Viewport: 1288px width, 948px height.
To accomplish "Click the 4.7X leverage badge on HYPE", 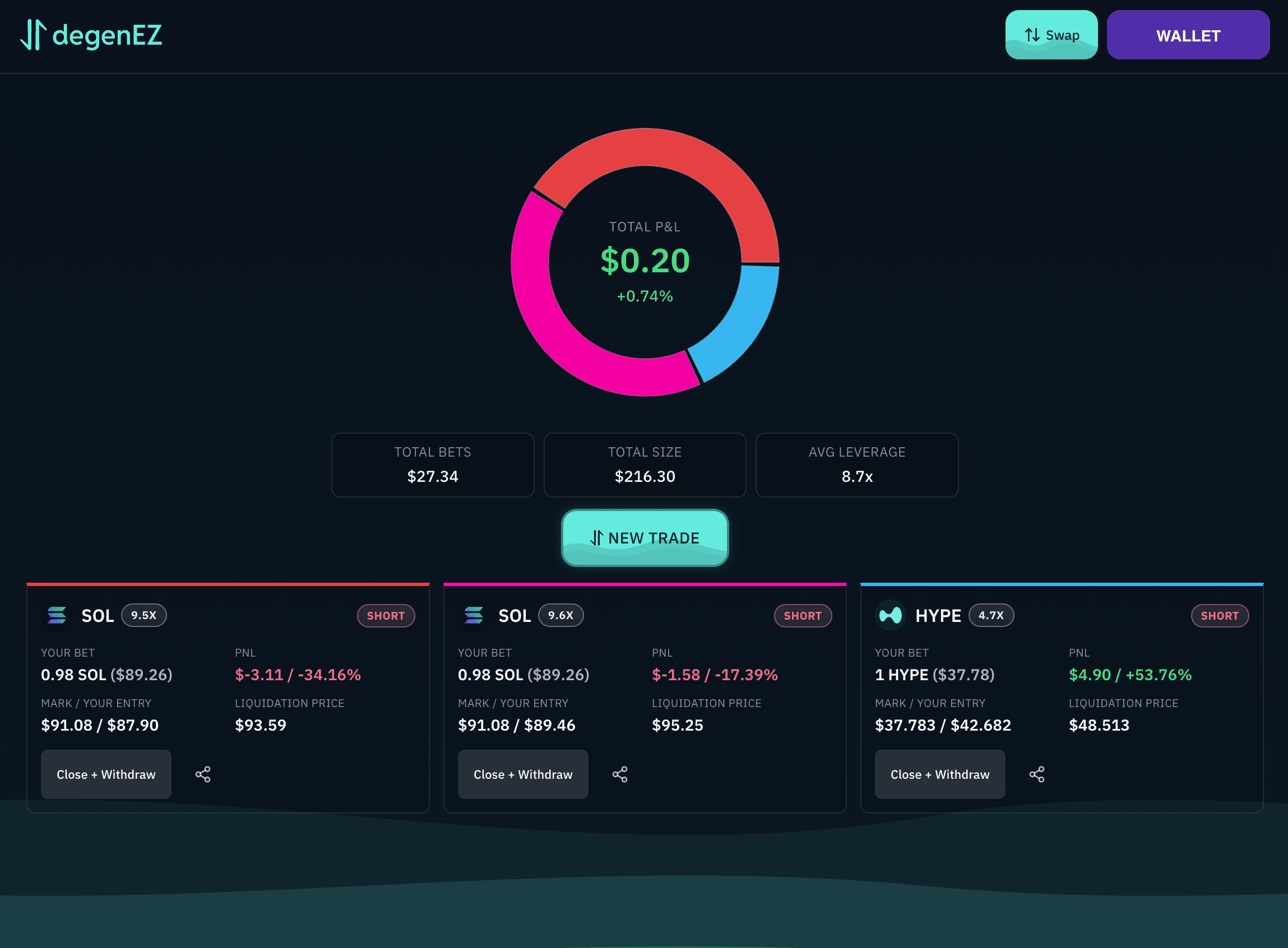I will click(992, 615).
